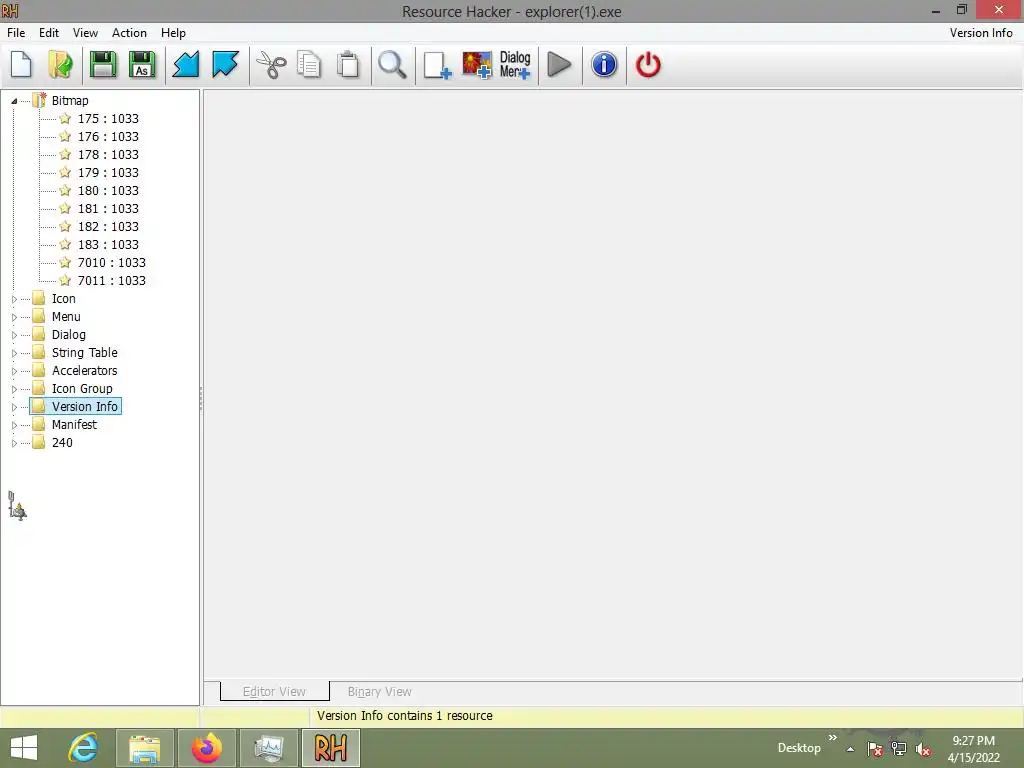Expand the Dialog tree node

(x=14, y=335)
